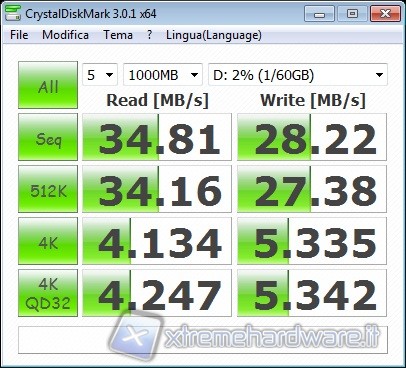Run the 4K random test
Screen dimensions: 406x368
click(48, 241)
